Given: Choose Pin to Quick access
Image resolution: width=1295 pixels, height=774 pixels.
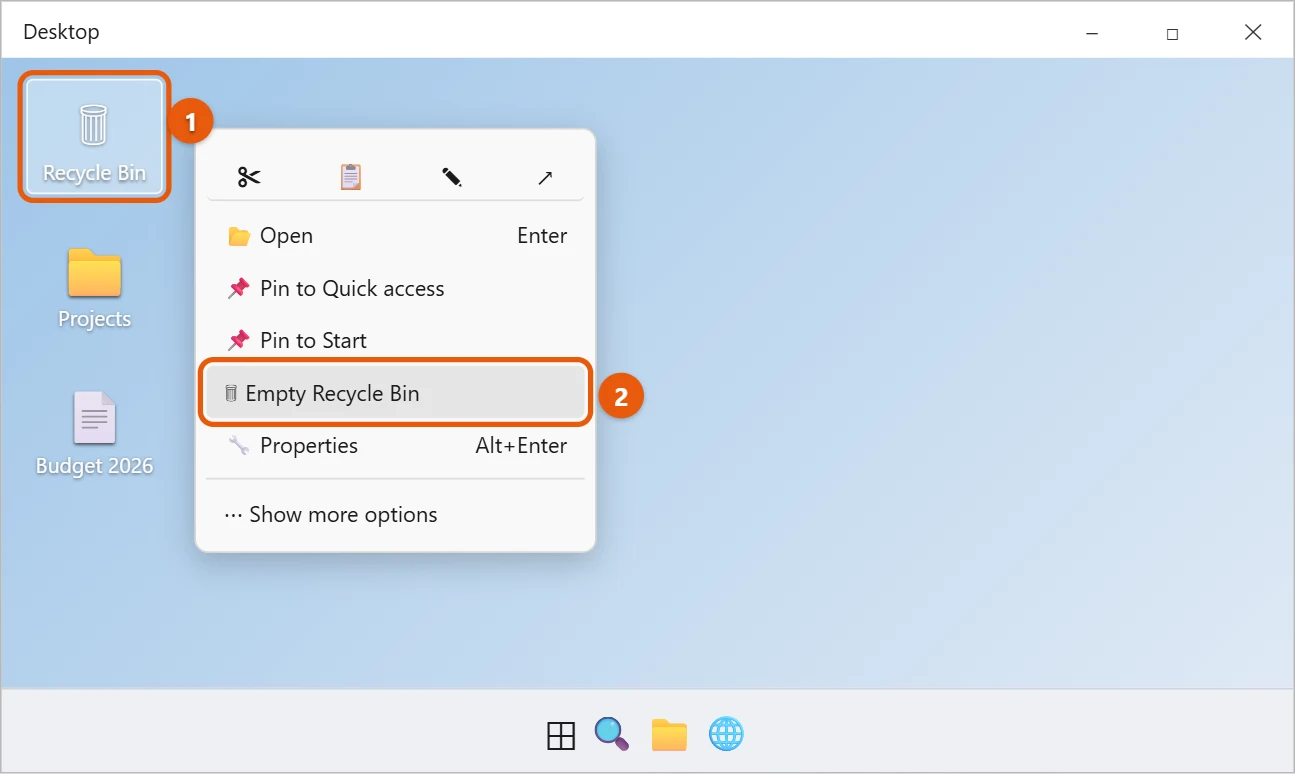Looking at the screenshot, I should 396,289.
